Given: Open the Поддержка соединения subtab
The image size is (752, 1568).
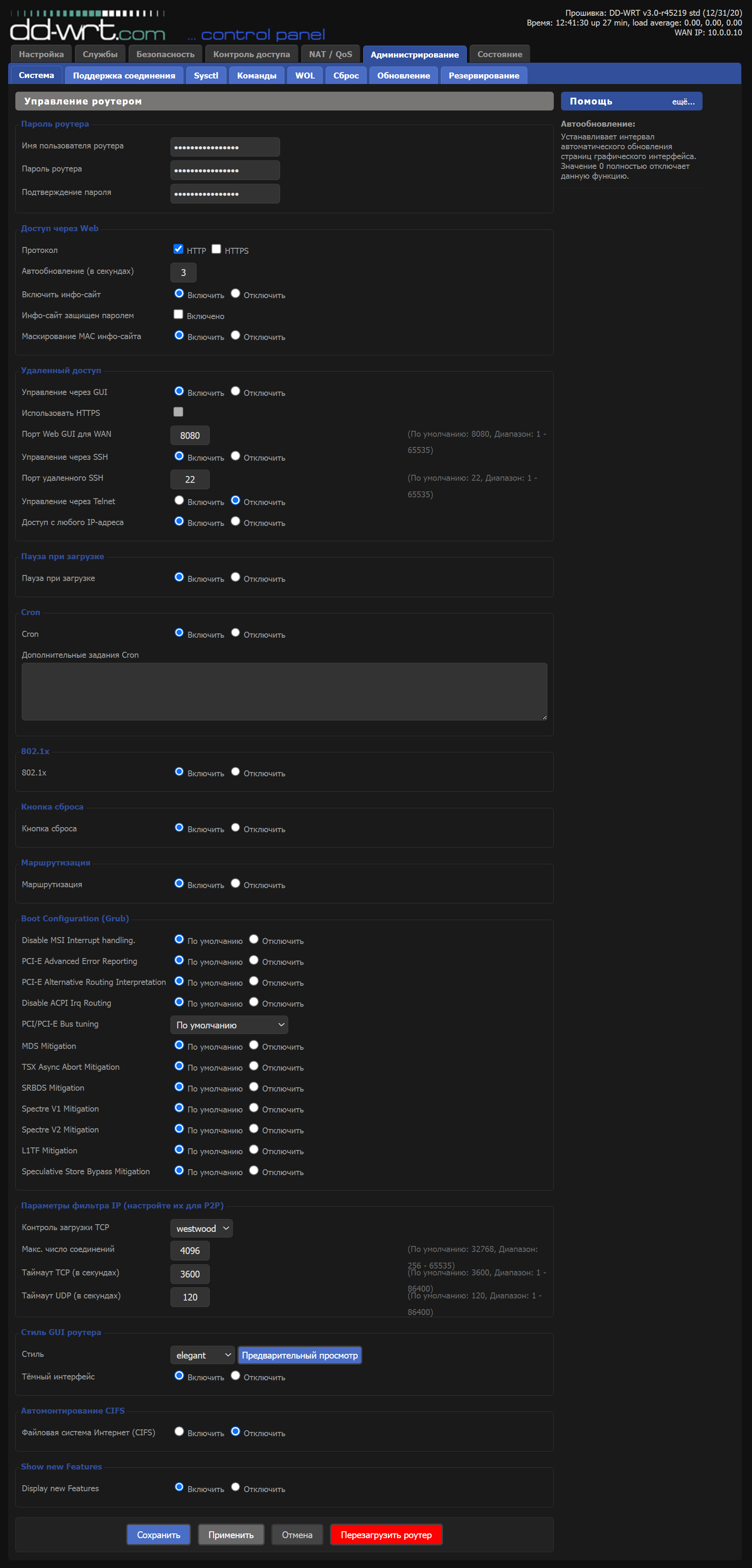Looking at the screenshot, I should (x=124, y=75).
